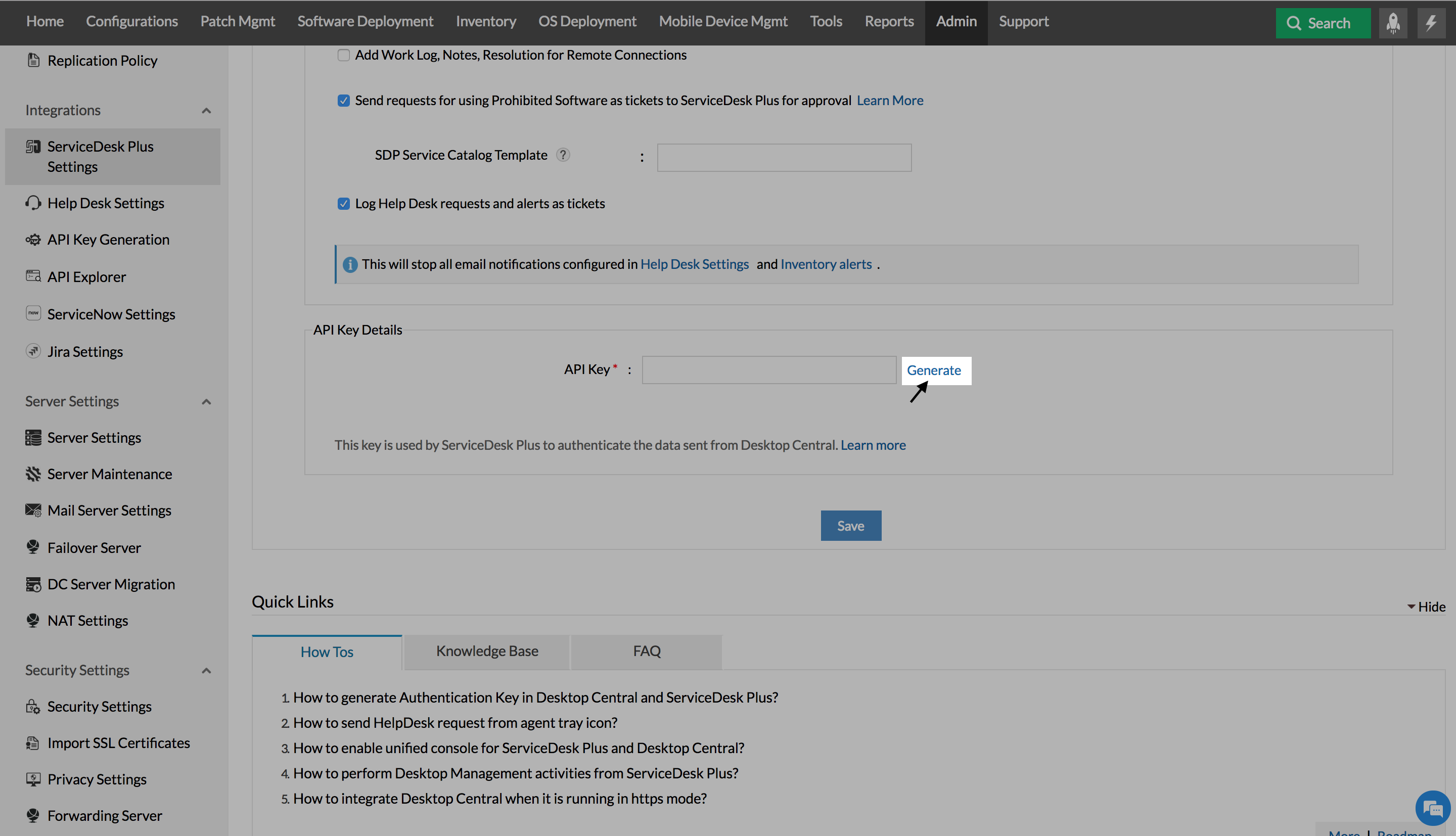The width and height of the screenshot is (1456, 836).
Task: Uncheck Send requests for Prohibited Software checkbox
Action: [x=343, y=101]
